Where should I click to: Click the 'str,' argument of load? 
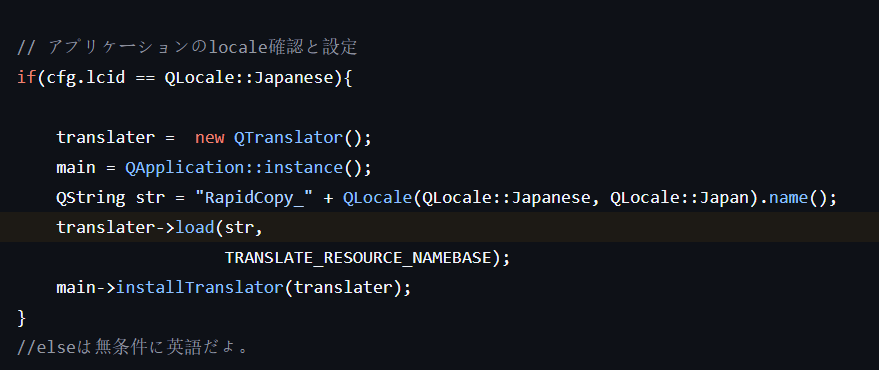coord(244,227)
